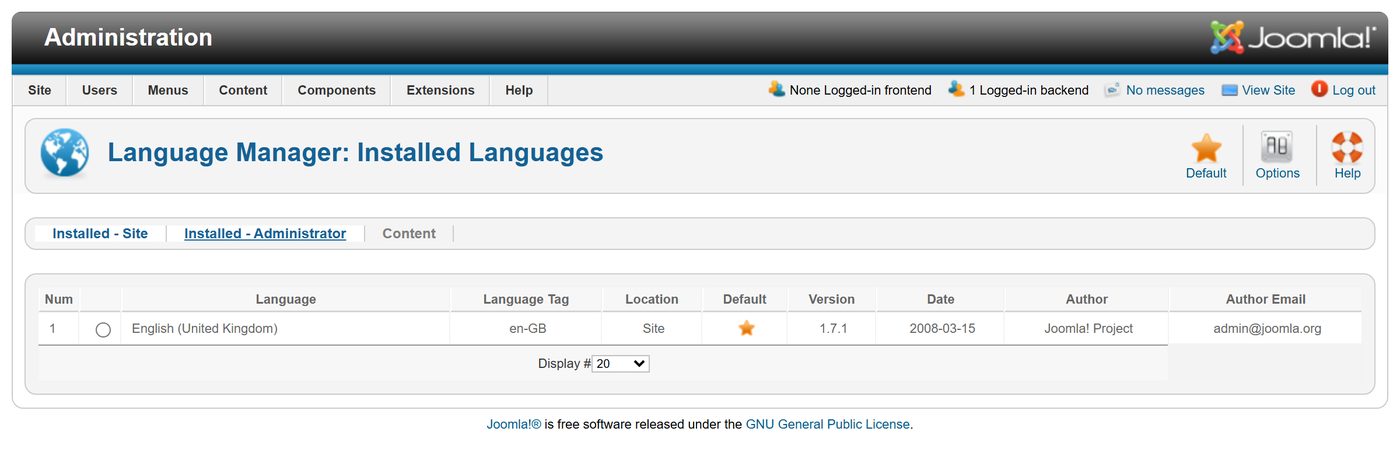
Task: Click the Site location cell in table
Action: 653,328
